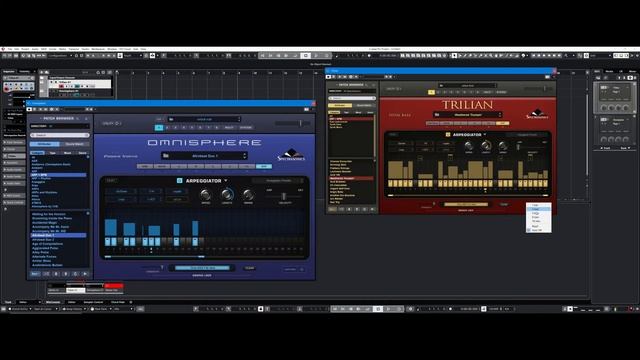Open the SYSTEM page in Omnisphere
Screen dimensions: 640x360
246,128
